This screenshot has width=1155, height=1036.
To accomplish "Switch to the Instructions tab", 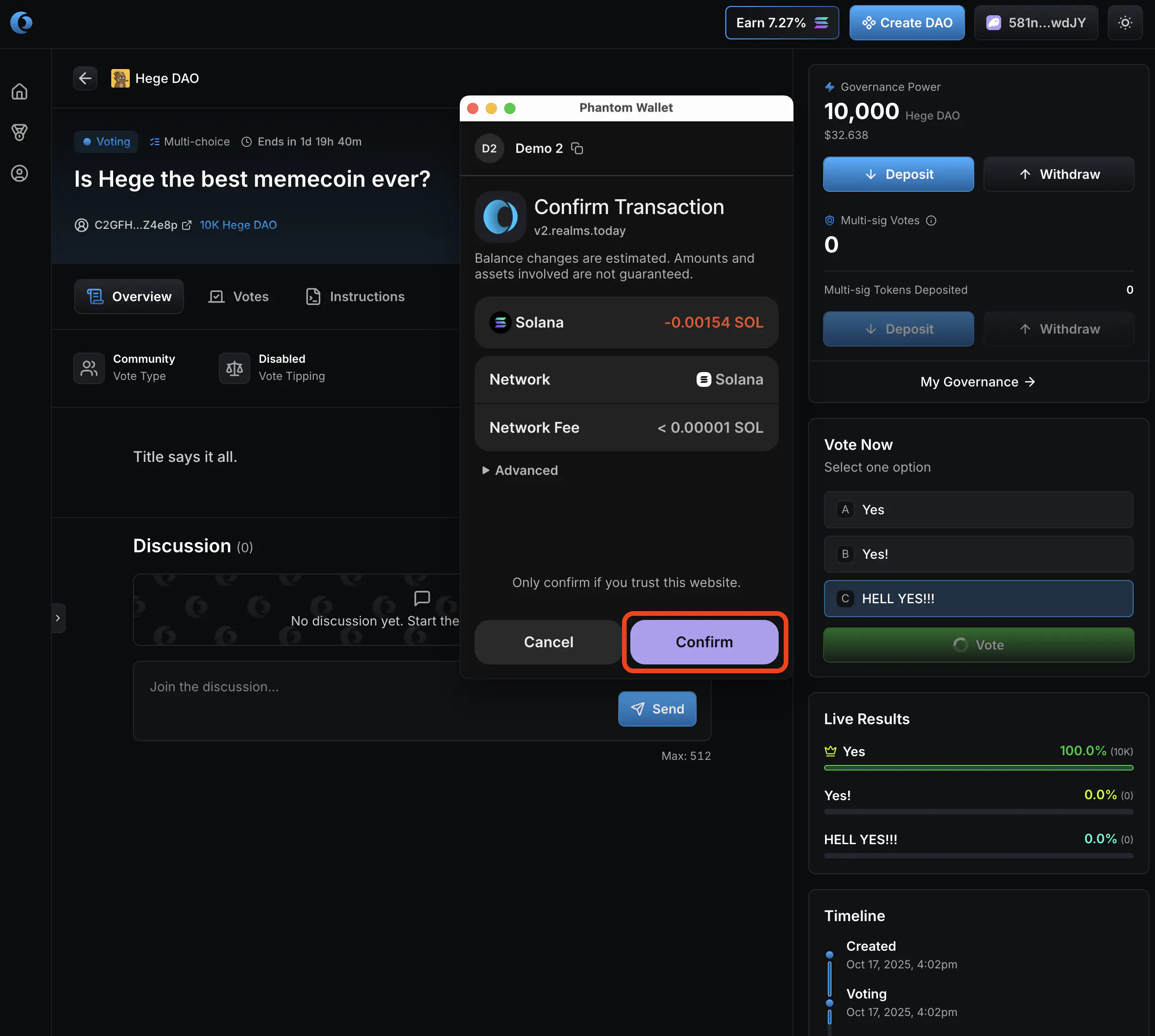I will 355,297.
